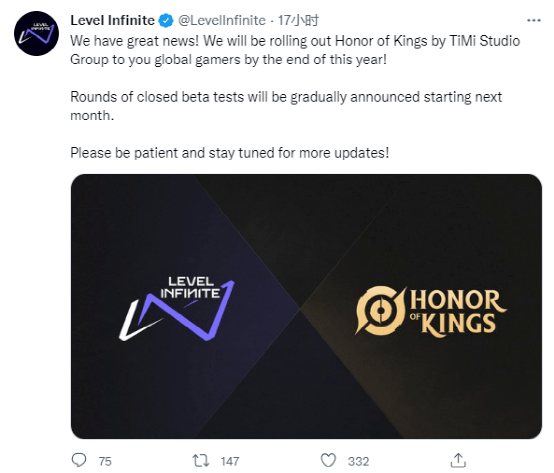Click the tweet text about Honor of Kings
554x473 pixels.
click(x=295, y=50)
